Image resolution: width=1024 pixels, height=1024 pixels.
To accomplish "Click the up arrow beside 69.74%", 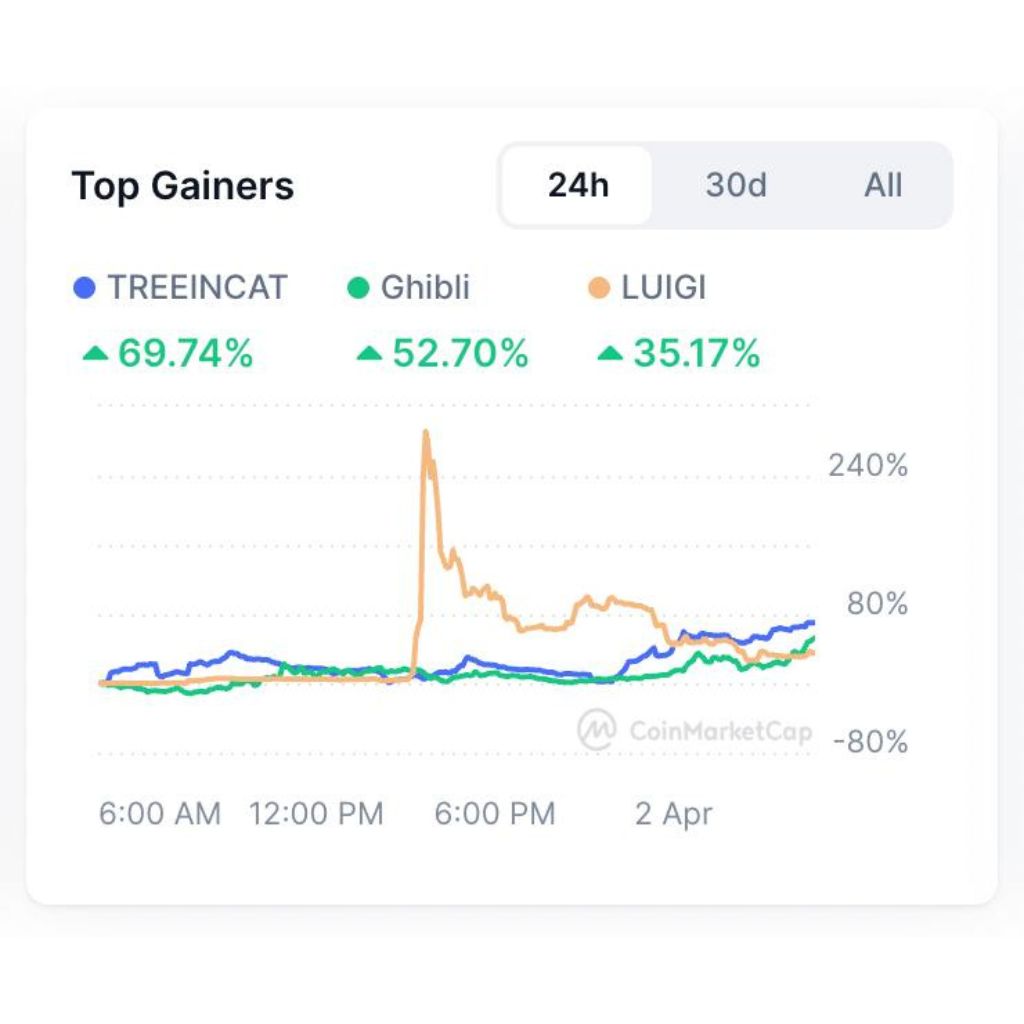I will pyautogui.click(x=95, y=353).
